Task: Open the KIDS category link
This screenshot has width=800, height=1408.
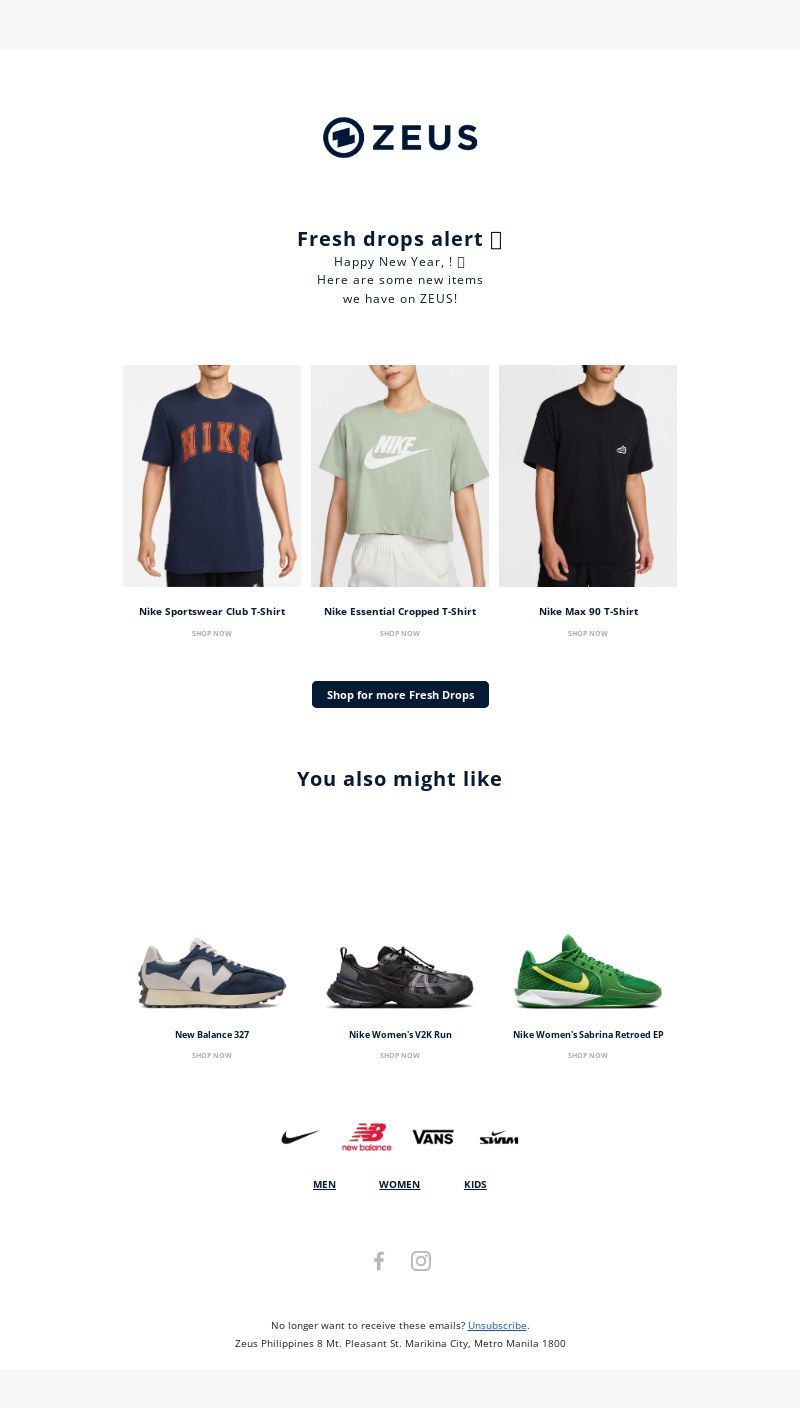Action: (475, 1184)
